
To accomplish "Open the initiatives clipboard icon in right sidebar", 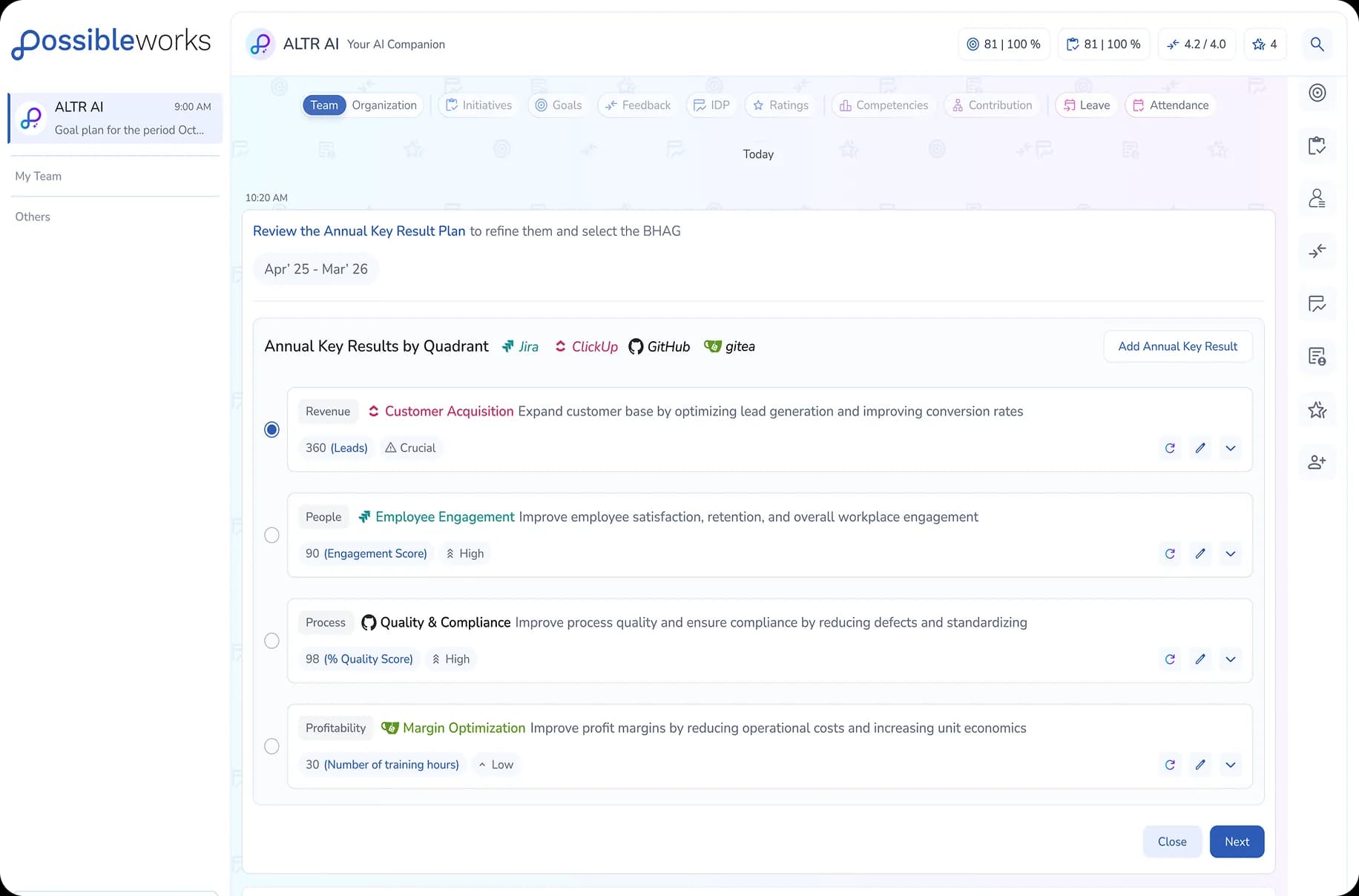I will click(1317, 145).
